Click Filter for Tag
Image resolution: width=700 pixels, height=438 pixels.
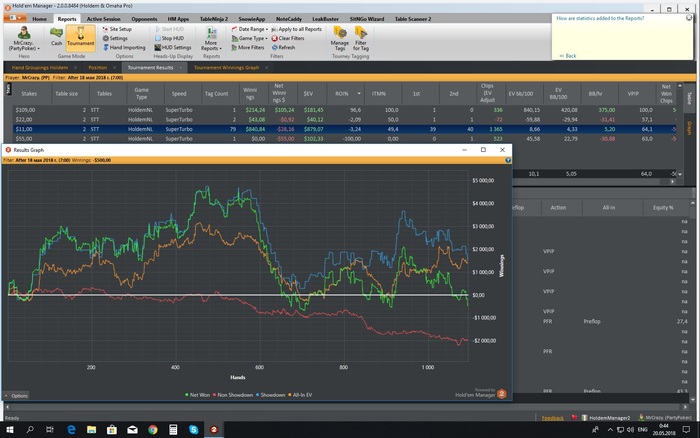361,38
